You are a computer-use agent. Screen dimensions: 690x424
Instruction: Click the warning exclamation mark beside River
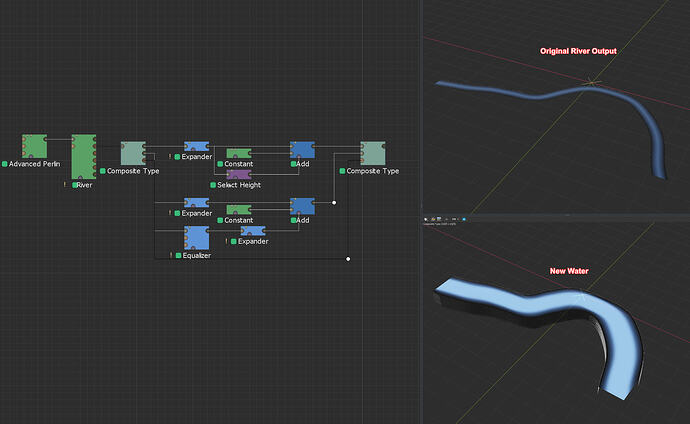(65, 185)
